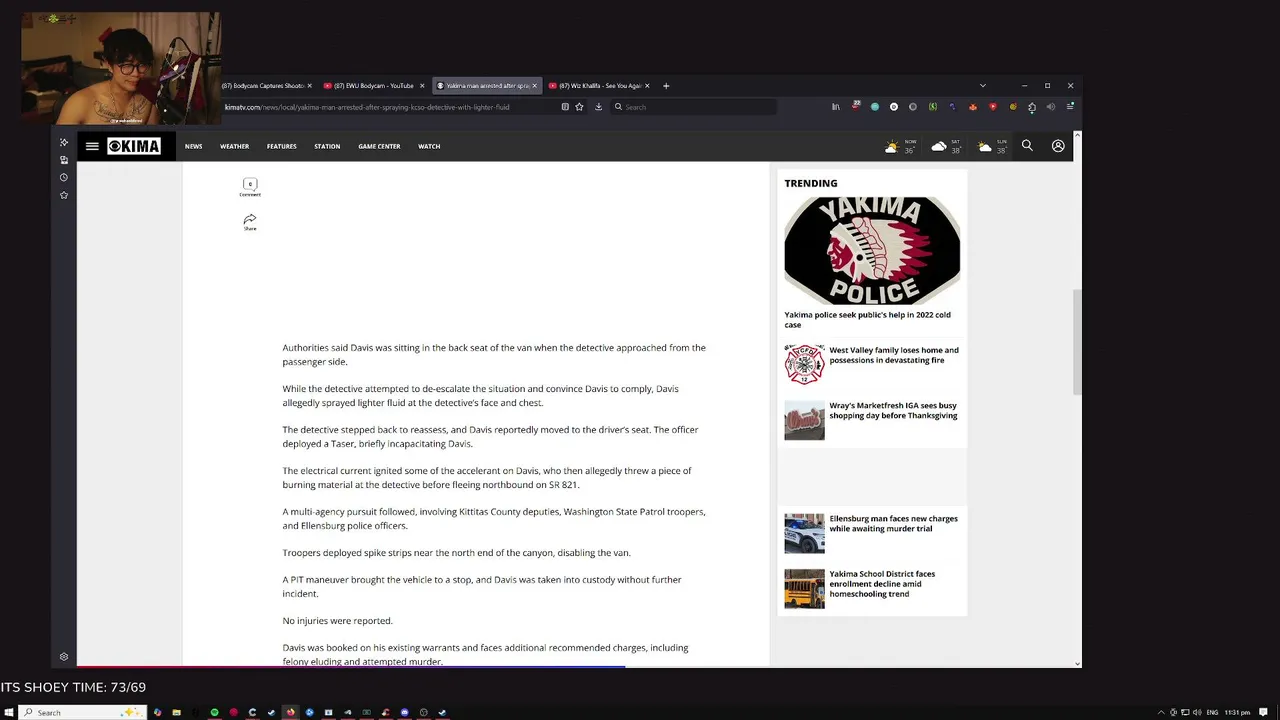
Task: Open Spotify from the taskbar
Action: tap(214, 712)
